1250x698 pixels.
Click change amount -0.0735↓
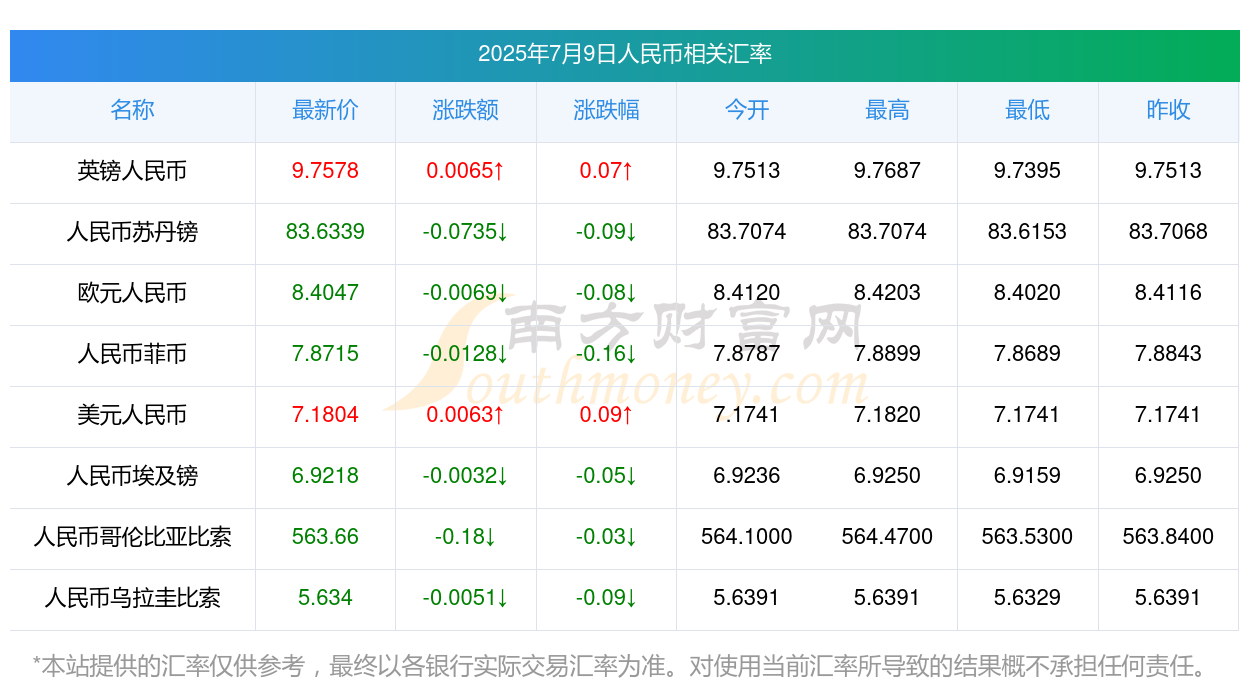click(466, 232)
